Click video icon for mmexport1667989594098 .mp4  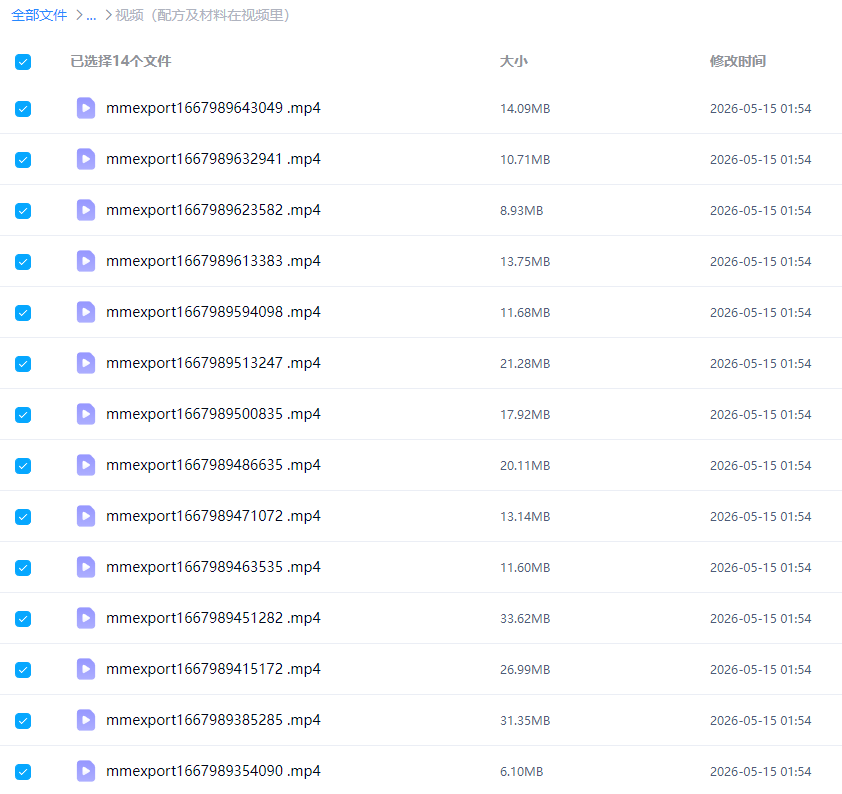[x=86, y=312]
